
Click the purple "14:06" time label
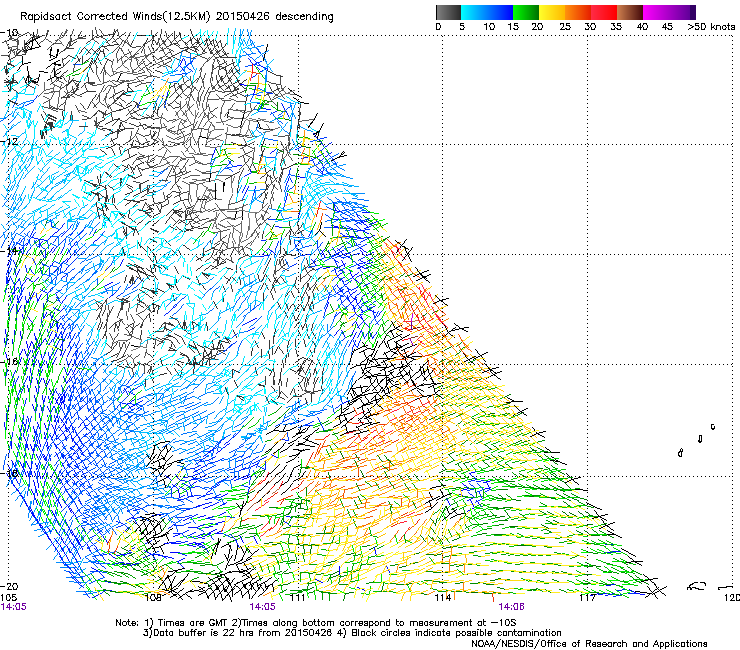point(512,607)
